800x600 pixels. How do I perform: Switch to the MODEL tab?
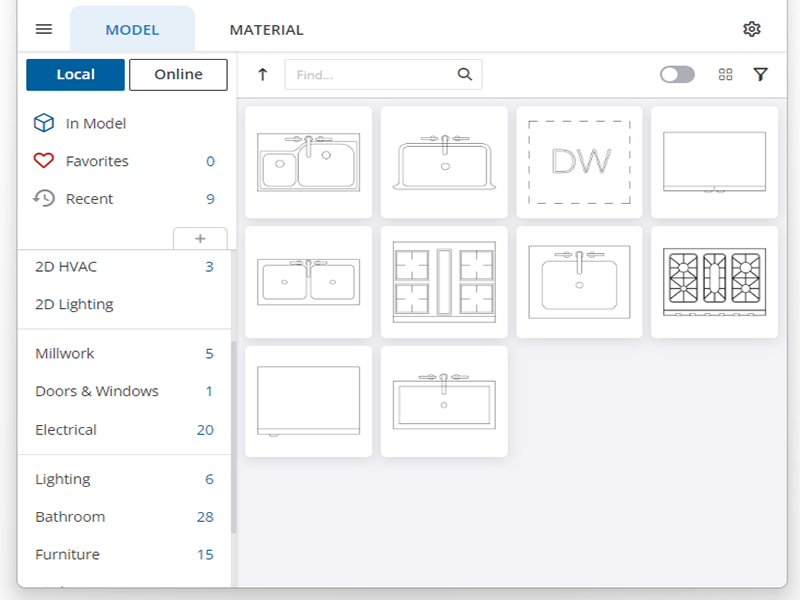(x=132, y=30)
